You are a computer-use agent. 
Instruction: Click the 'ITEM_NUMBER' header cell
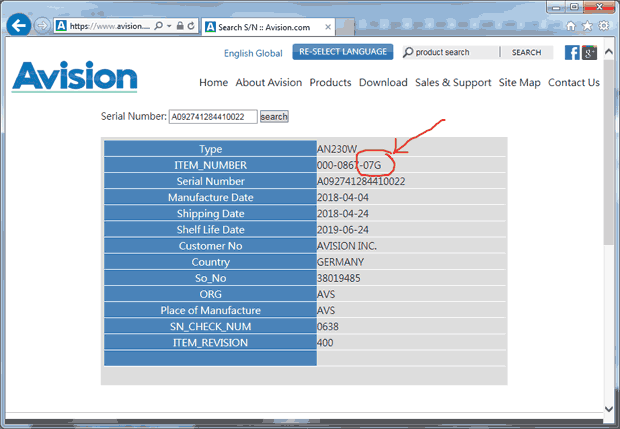coord(210,165)
